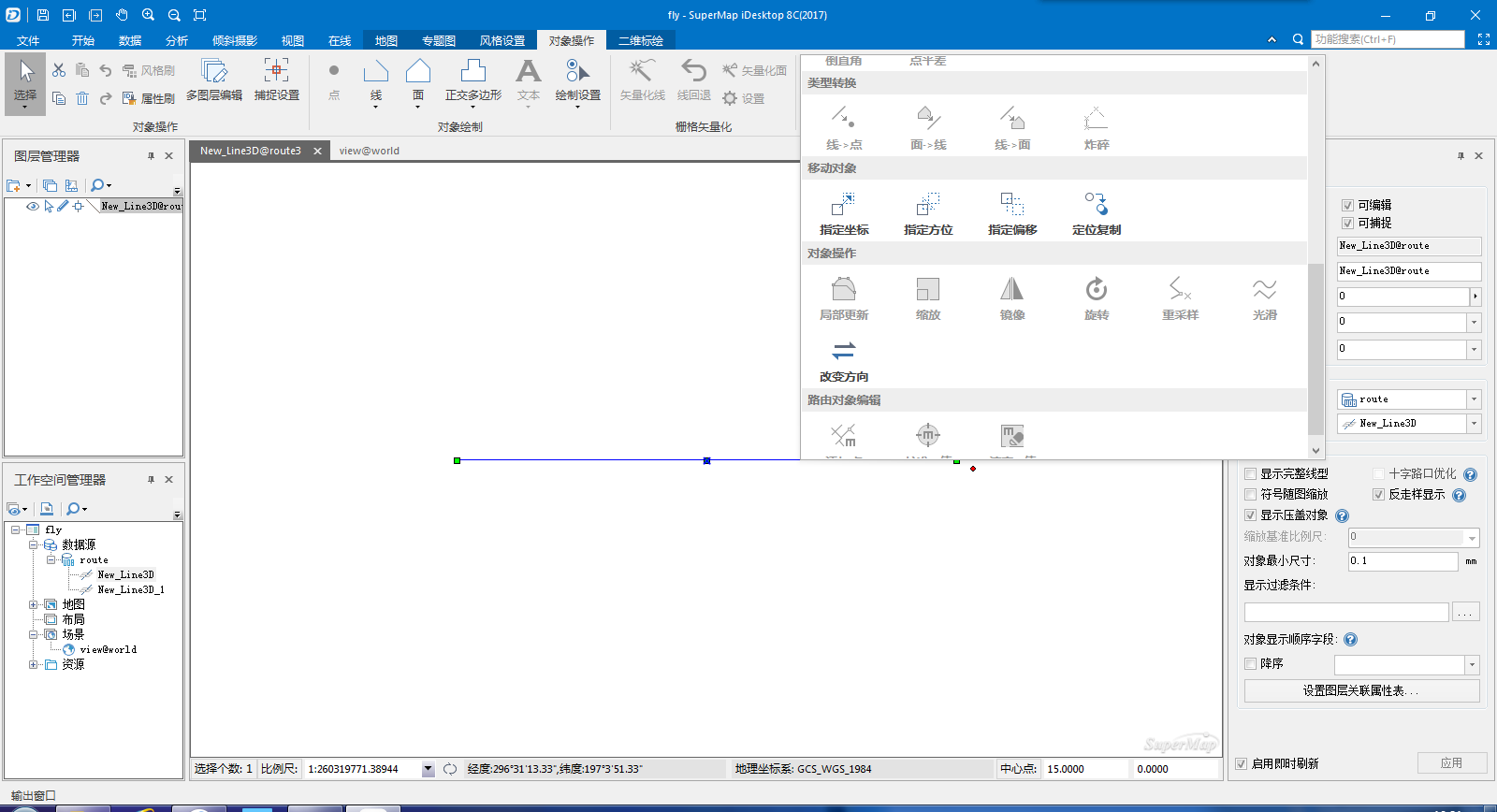Screen dimensions: 1497x812
Task: Open the route datasource dropdown
Action: [1474, 399]
